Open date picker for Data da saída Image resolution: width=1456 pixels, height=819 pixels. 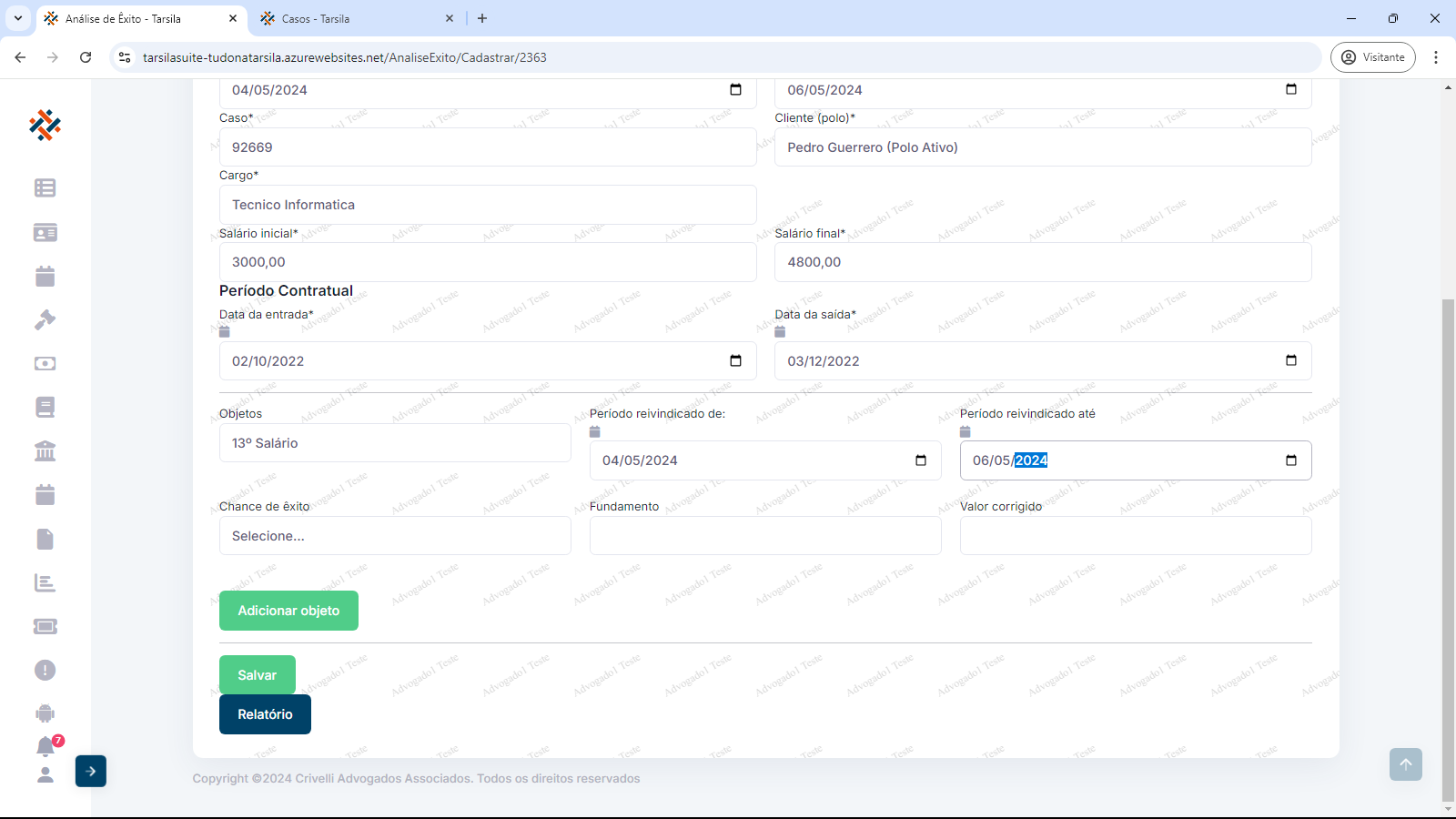pyautogui.click(x=1290, y=361)
